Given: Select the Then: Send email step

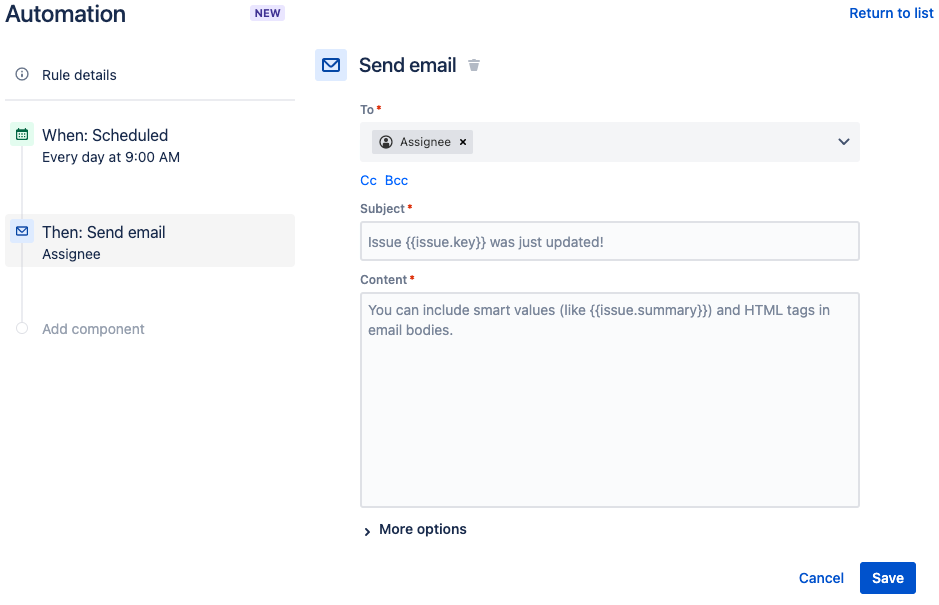Looking at the screenshot, I should 150,241.
